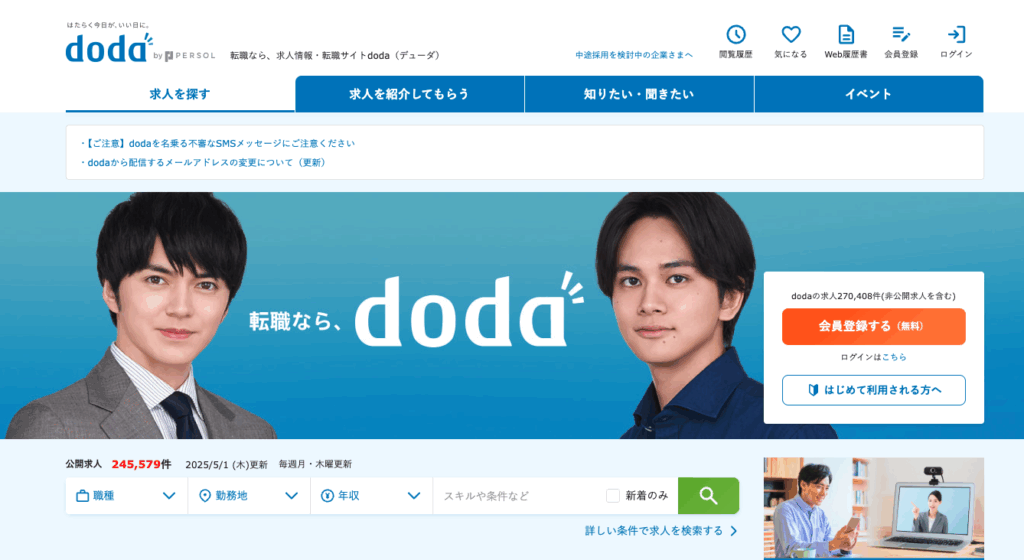Toggle the 新着のみ checkbox
This screenshot has width=1024, height=560.
point(613,495)
